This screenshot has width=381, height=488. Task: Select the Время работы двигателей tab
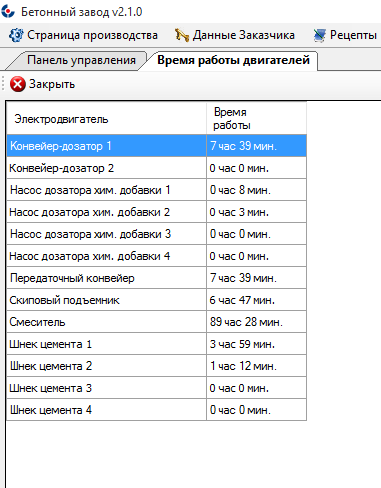(233, 60)
